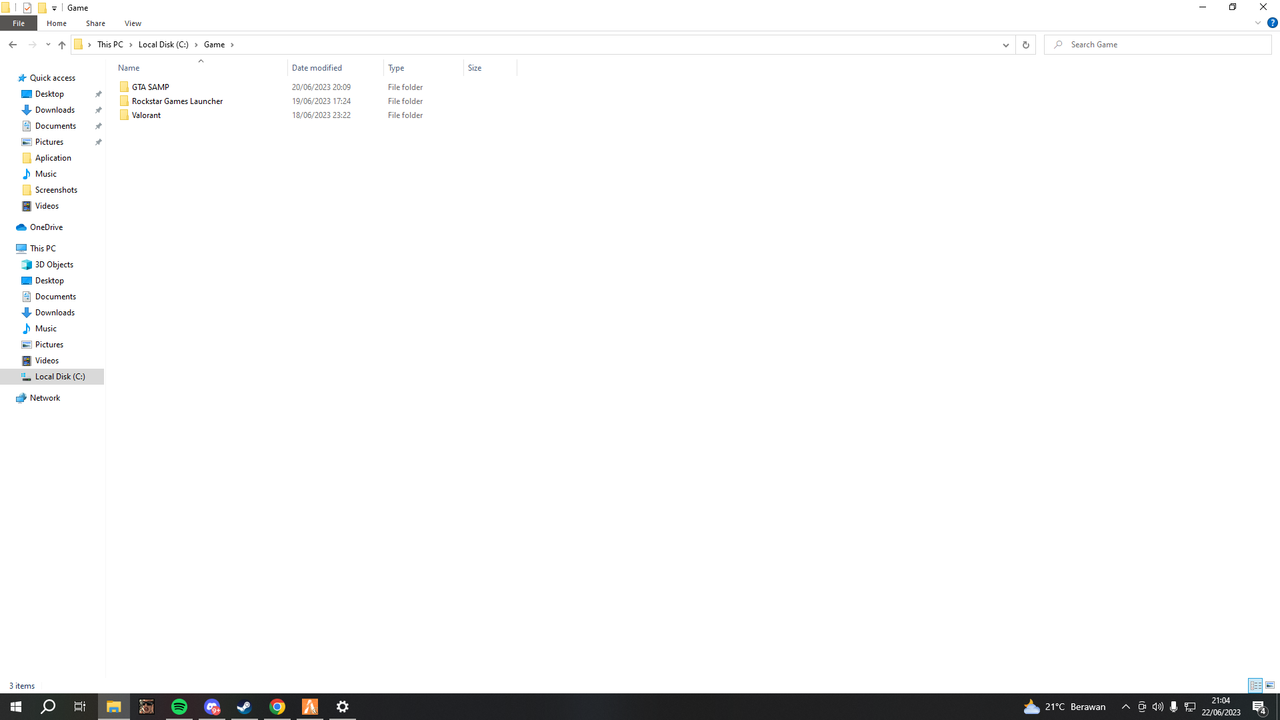Screen dimensions: 1280x720
Task: Open the Share ribbon tab
Action: [95, 23]
